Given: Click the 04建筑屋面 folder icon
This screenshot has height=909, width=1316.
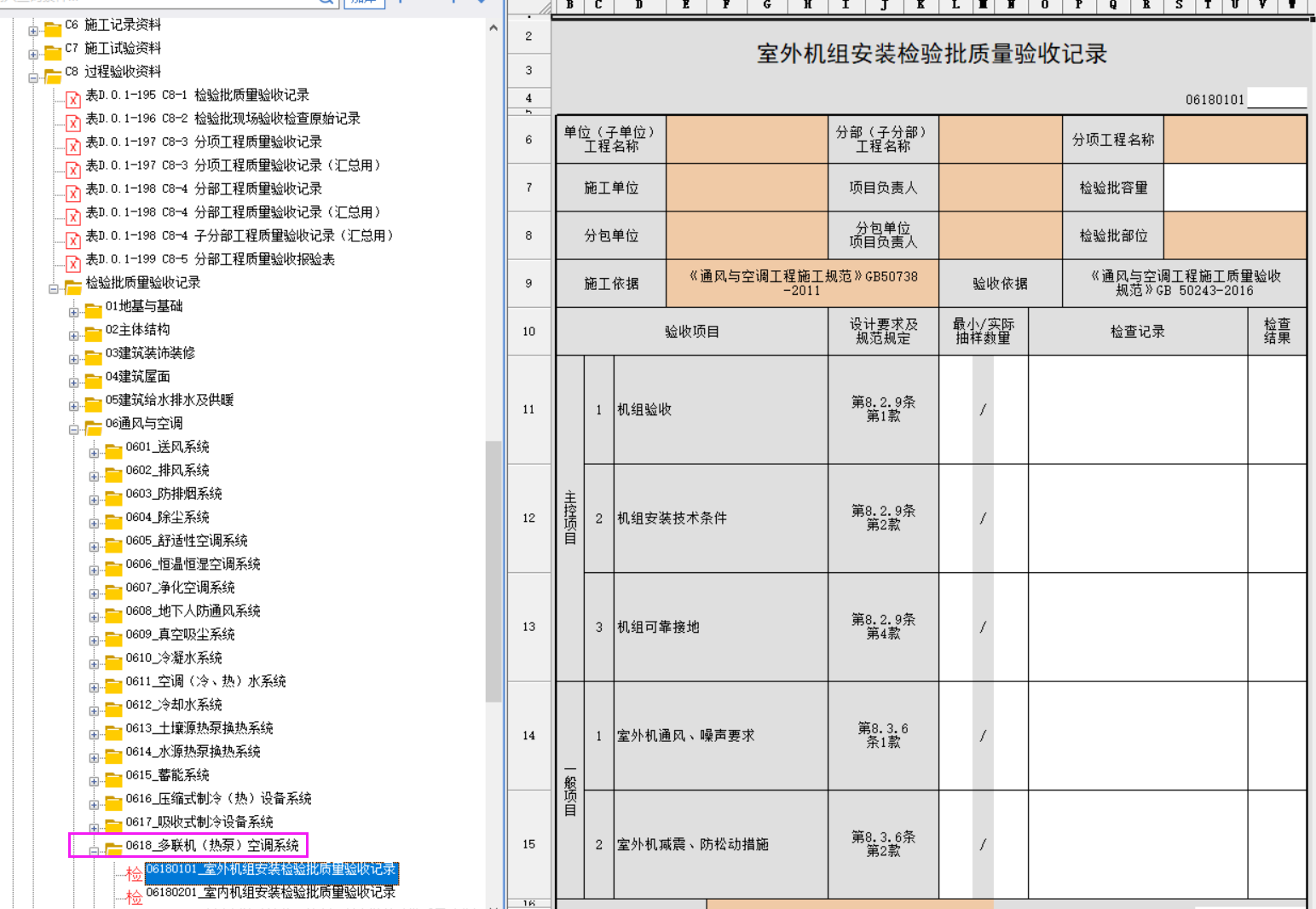Looking at the screenshot, I should [x=94, y=381].
